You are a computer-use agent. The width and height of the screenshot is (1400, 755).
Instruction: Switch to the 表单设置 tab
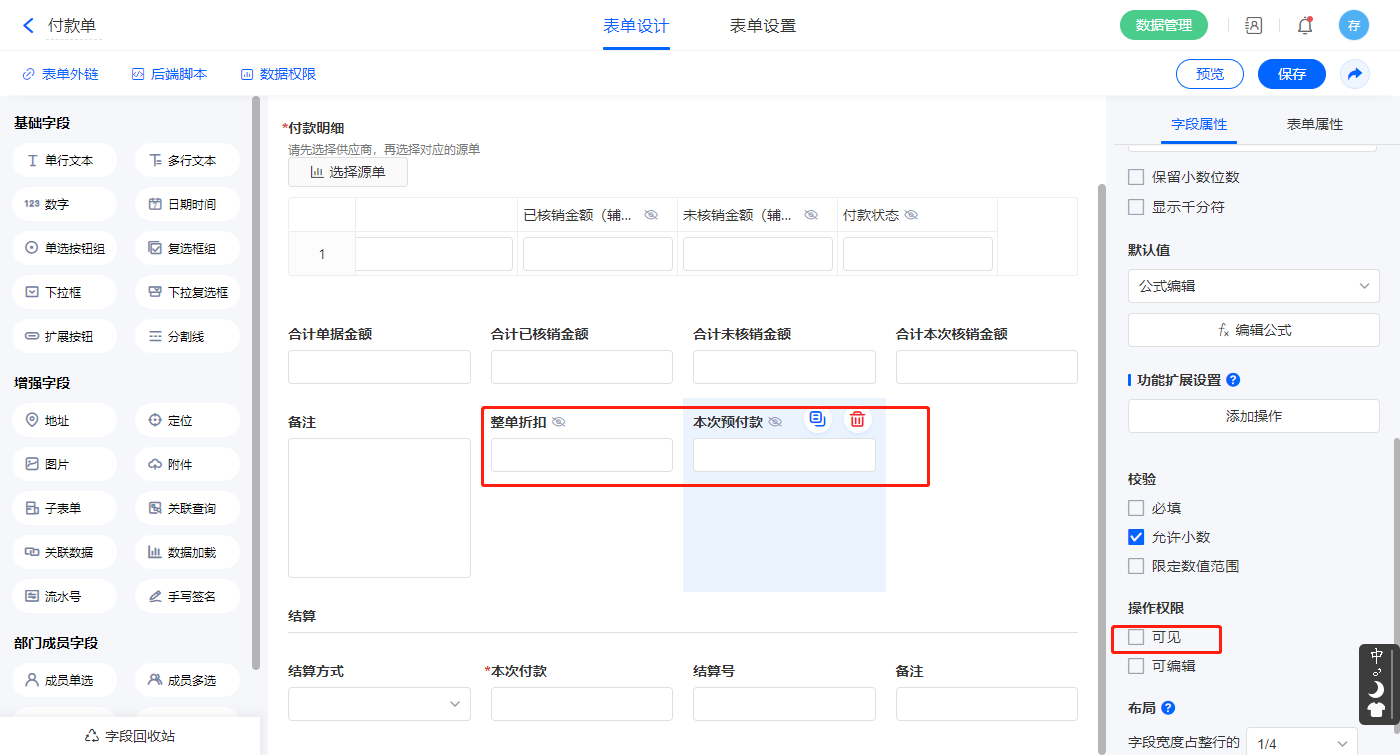point(762,26)
